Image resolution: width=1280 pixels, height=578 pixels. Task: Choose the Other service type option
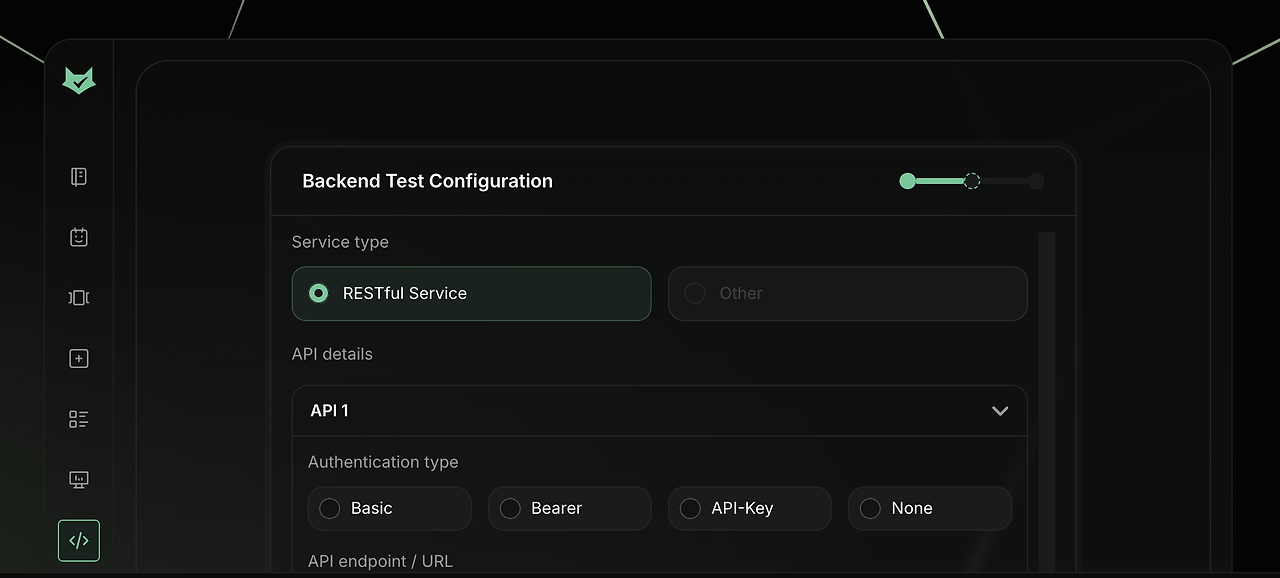[695, 293]
